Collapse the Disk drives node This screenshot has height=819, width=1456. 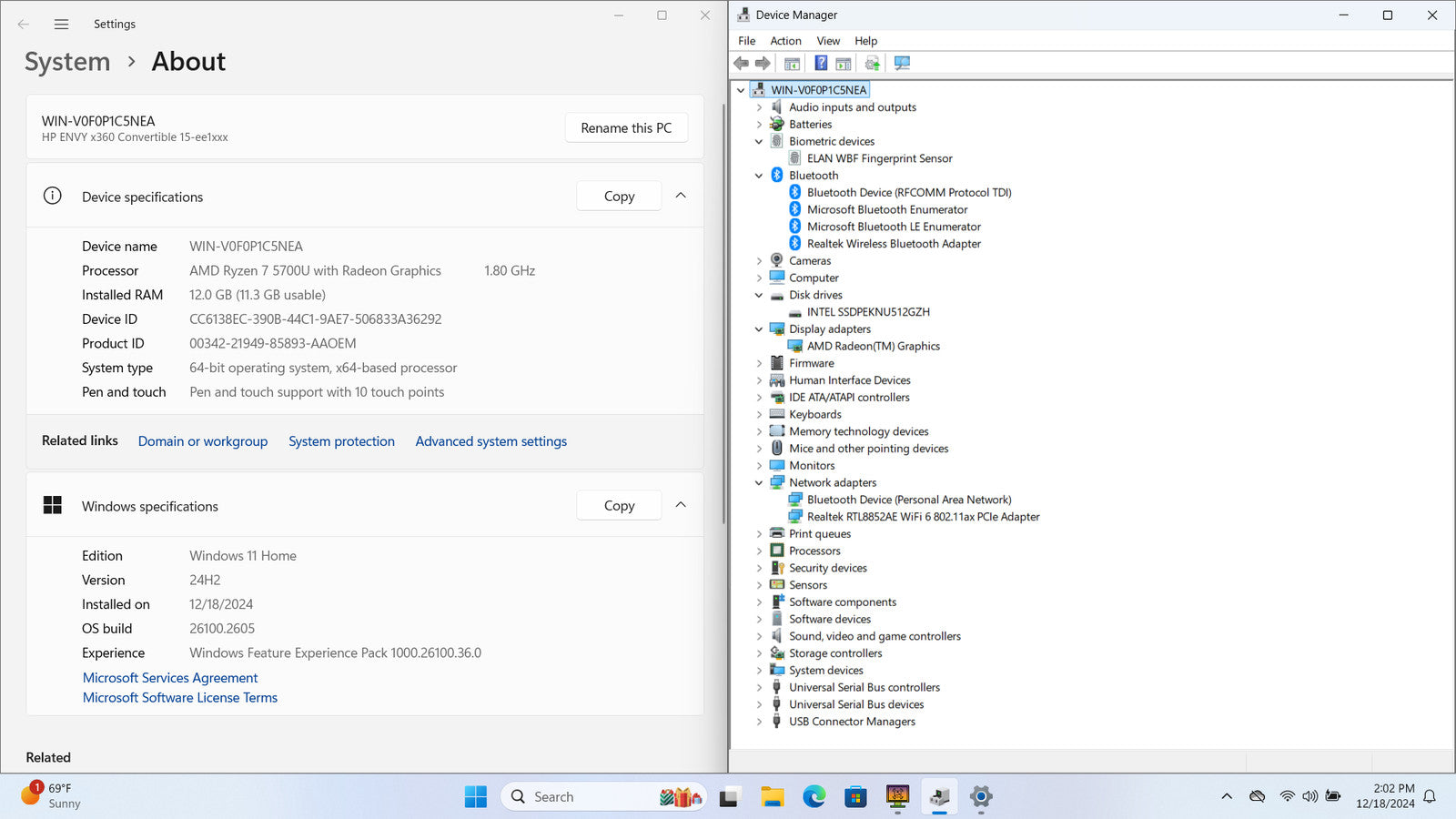coord(759,295)
